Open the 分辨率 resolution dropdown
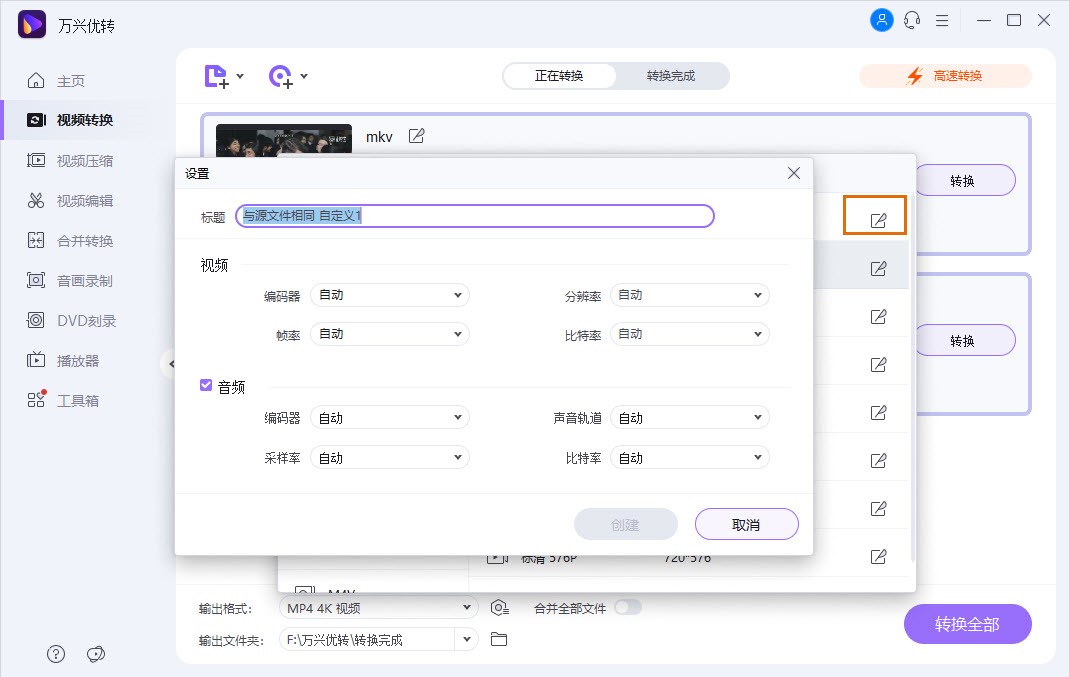1069x677 pixels. pos(690,294)
